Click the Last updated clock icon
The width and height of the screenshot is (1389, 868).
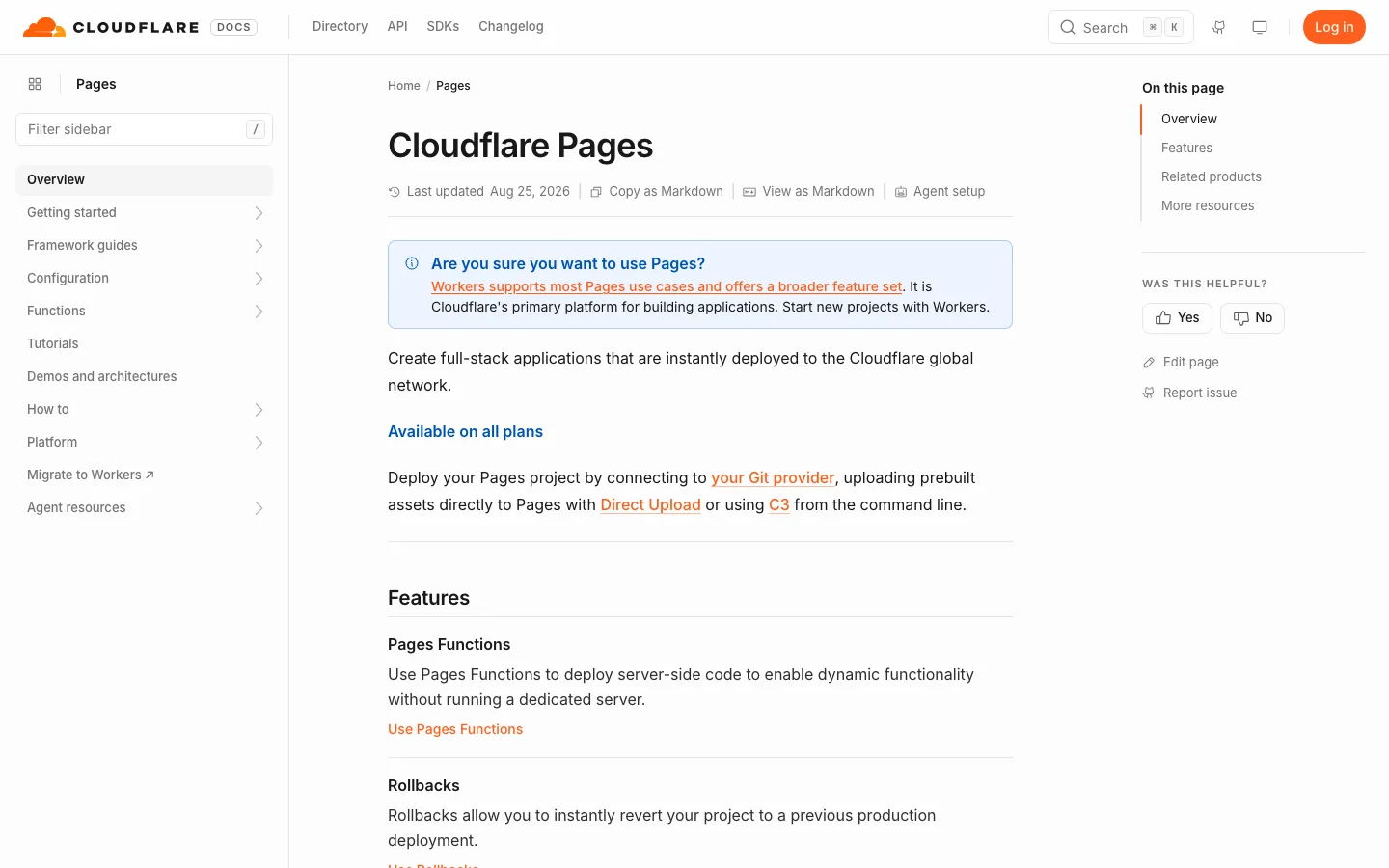pyautogui.click(x=395, y=192)
